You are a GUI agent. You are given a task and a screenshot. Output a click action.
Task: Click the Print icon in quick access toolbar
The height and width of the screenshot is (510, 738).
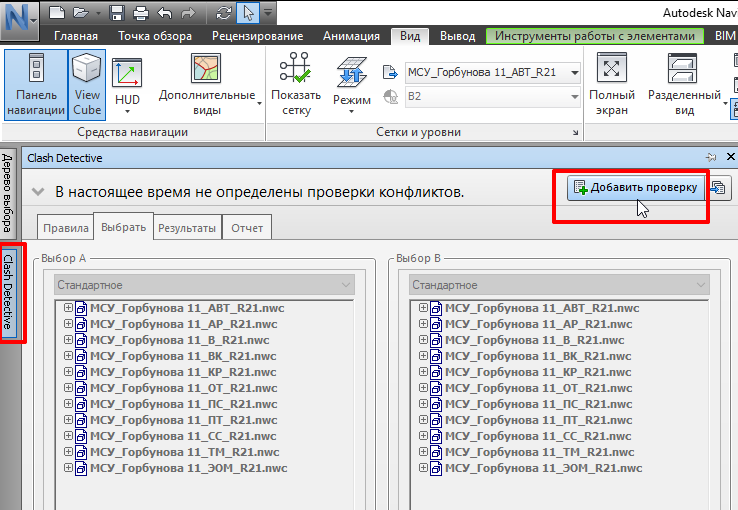(141, 14)
